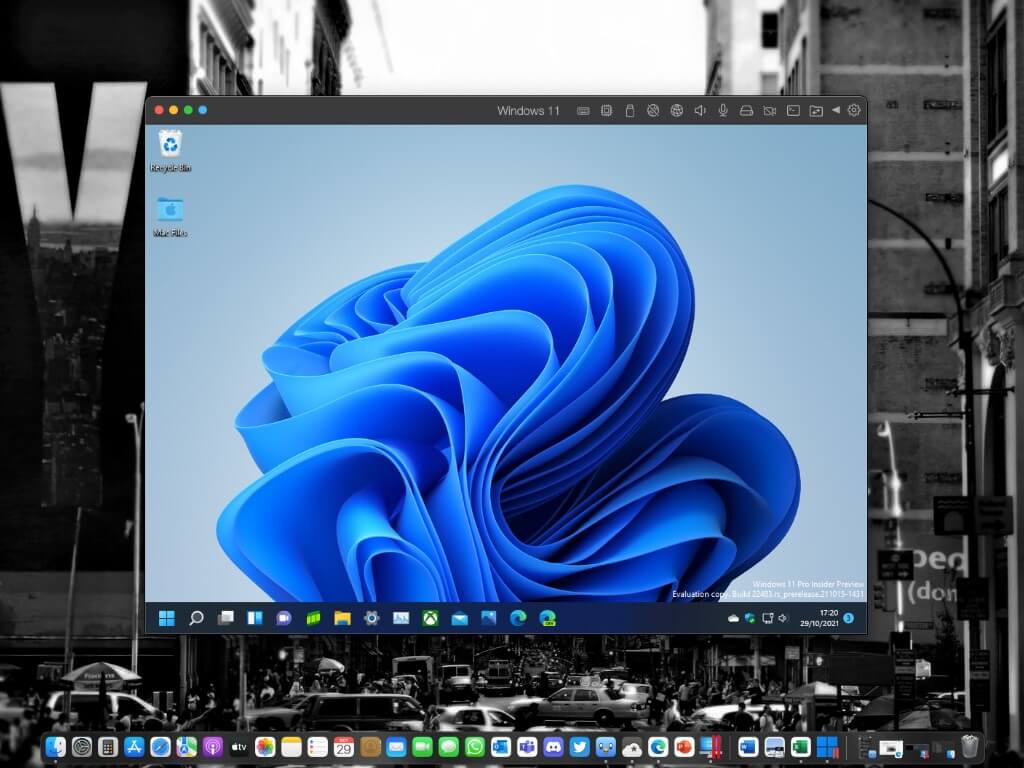Toggle the camera in Parallels toolbar
Image resolution: width=1024 pixels, height=768 pixels.
[x=770, y=111]
